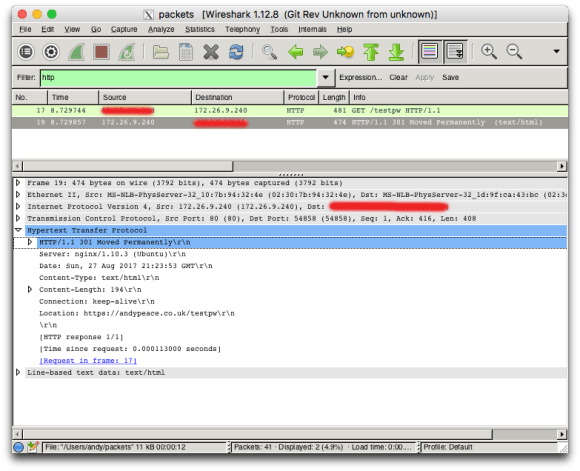Apply the display filter
The height and width of the screenshot is (471, 580).
pyautogui.click(x=424, y=77)
